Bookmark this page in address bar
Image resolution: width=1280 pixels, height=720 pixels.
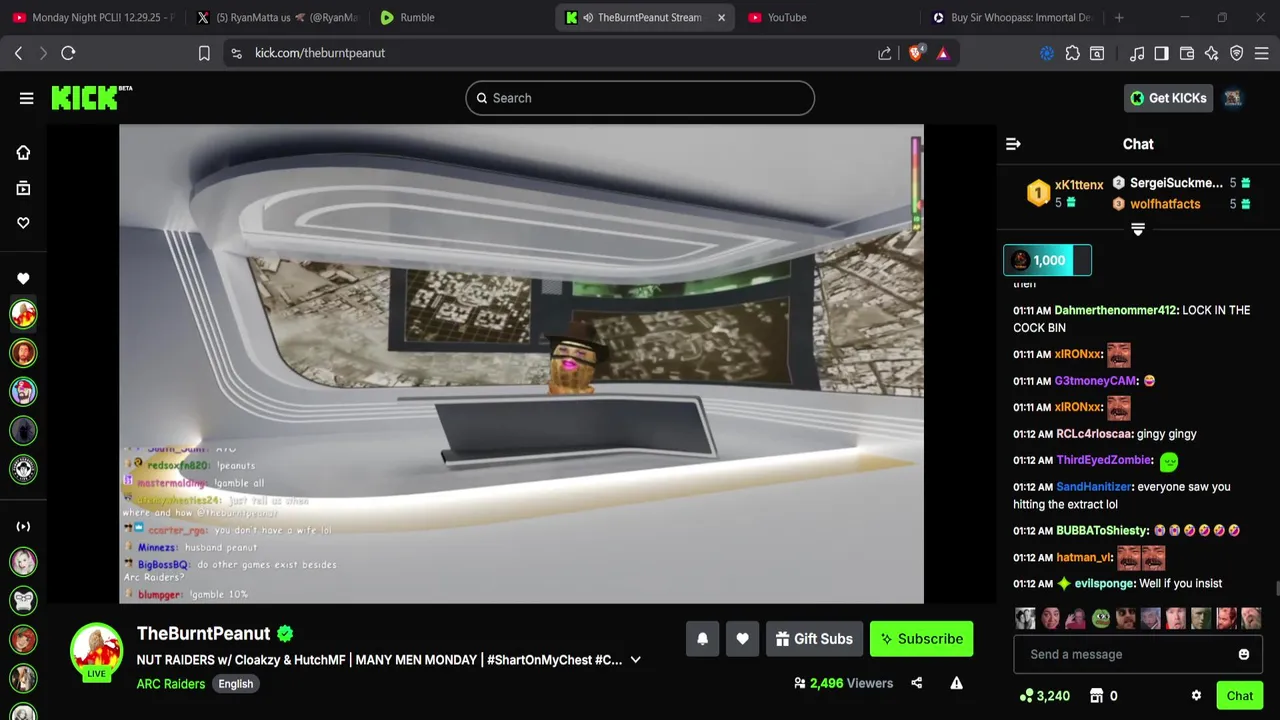point(204,53)
